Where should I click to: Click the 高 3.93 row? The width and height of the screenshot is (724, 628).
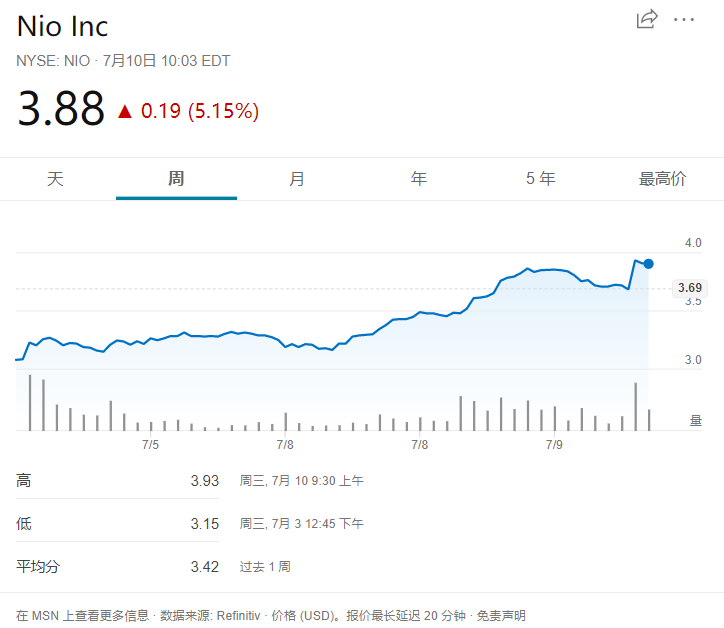pos(118,481)
